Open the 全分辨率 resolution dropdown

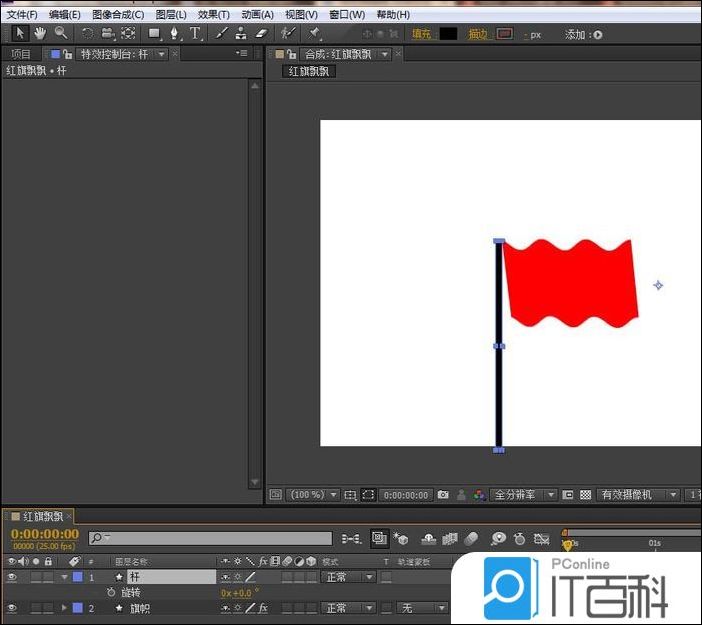click(524, 495)
